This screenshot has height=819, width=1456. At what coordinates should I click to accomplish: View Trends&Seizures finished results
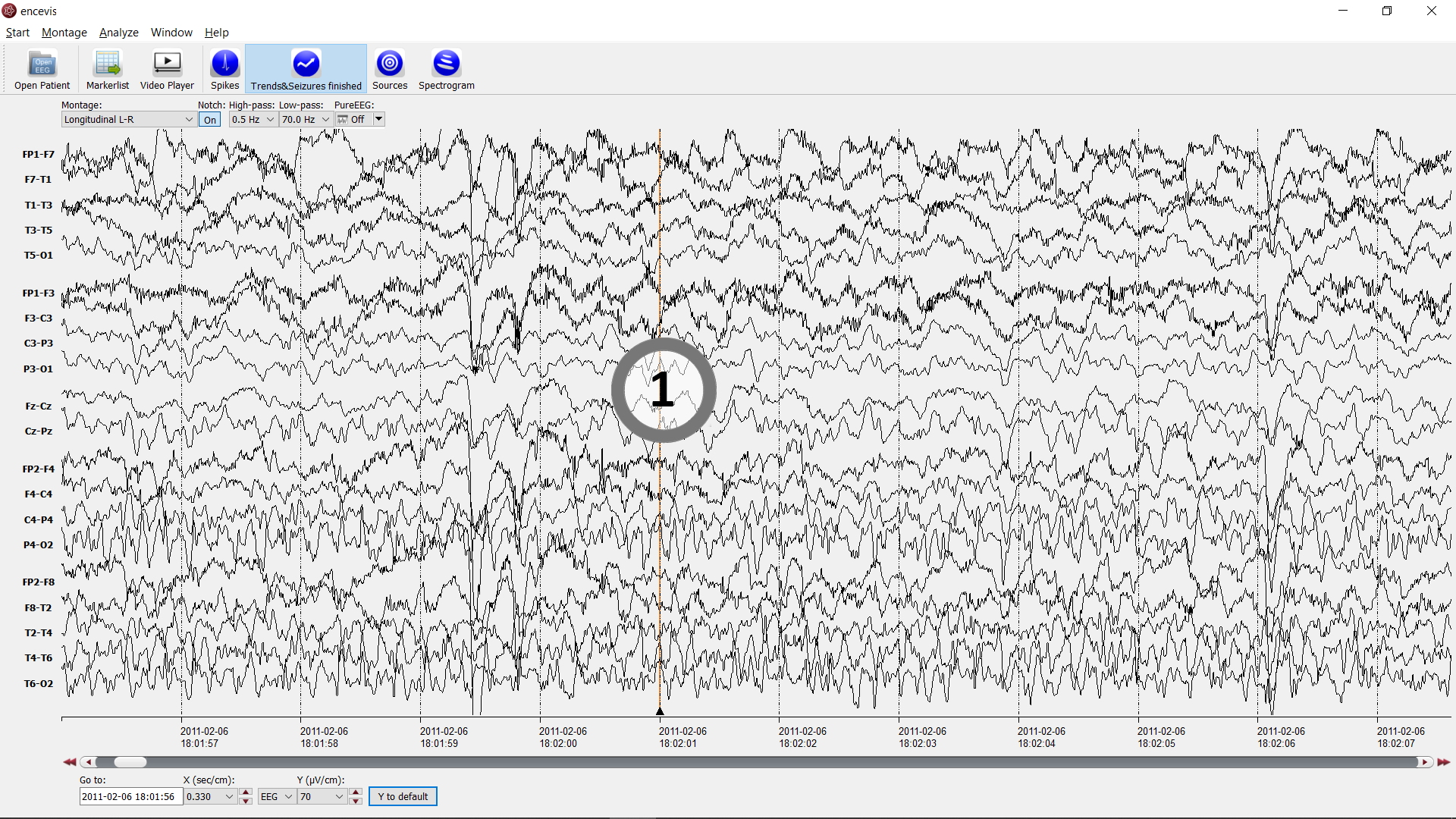[306, 68]
